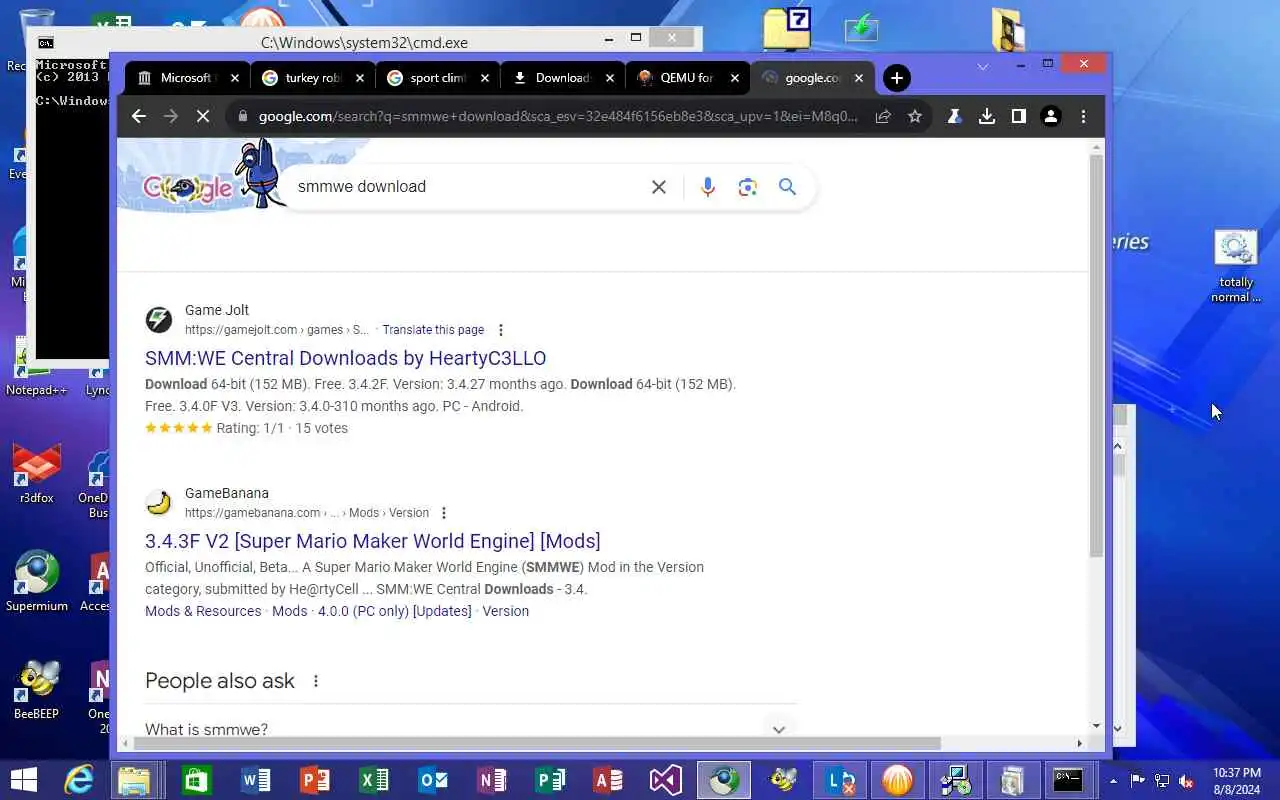Launch Excel from the taskbar
This screenshot has height=800, width=1280.
coord(374,780)
